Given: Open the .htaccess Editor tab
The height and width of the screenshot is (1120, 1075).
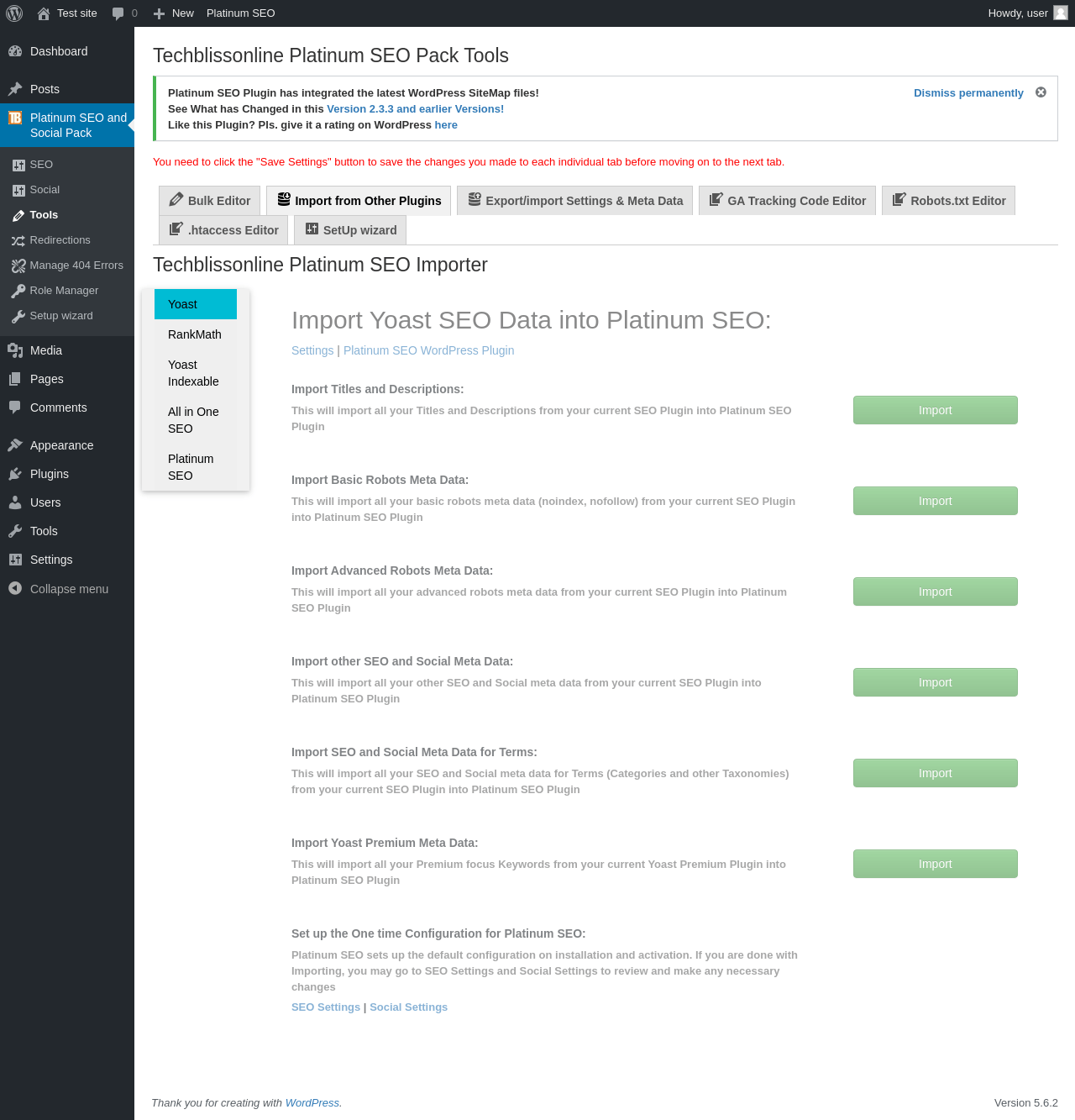Looking at the screenshot, I should (223, 230).
